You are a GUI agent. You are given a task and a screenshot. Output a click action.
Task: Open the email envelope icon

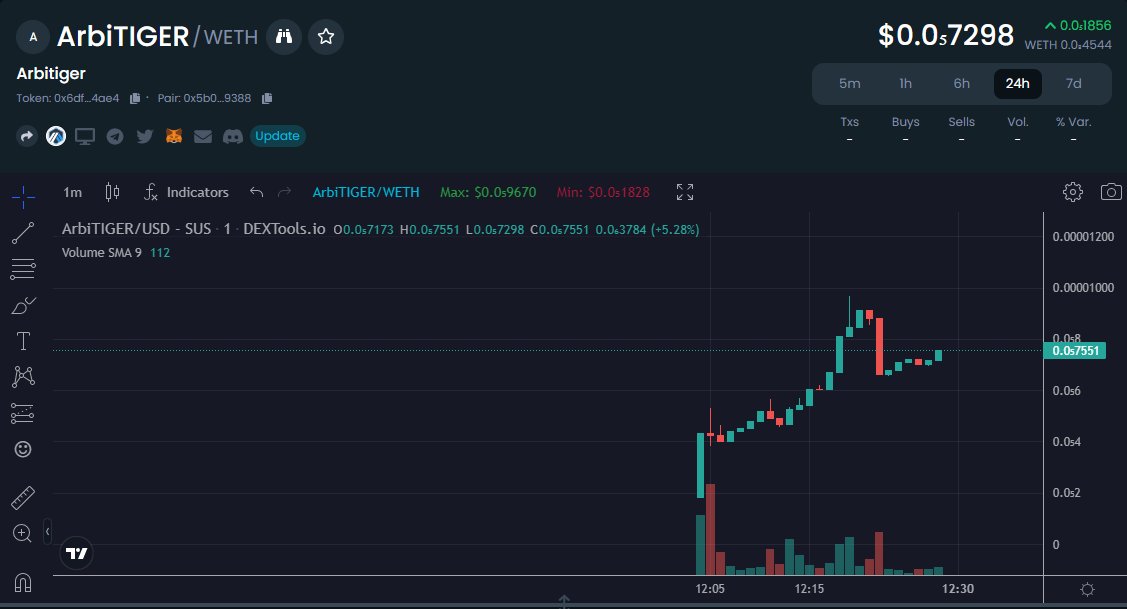pos(203,136)
